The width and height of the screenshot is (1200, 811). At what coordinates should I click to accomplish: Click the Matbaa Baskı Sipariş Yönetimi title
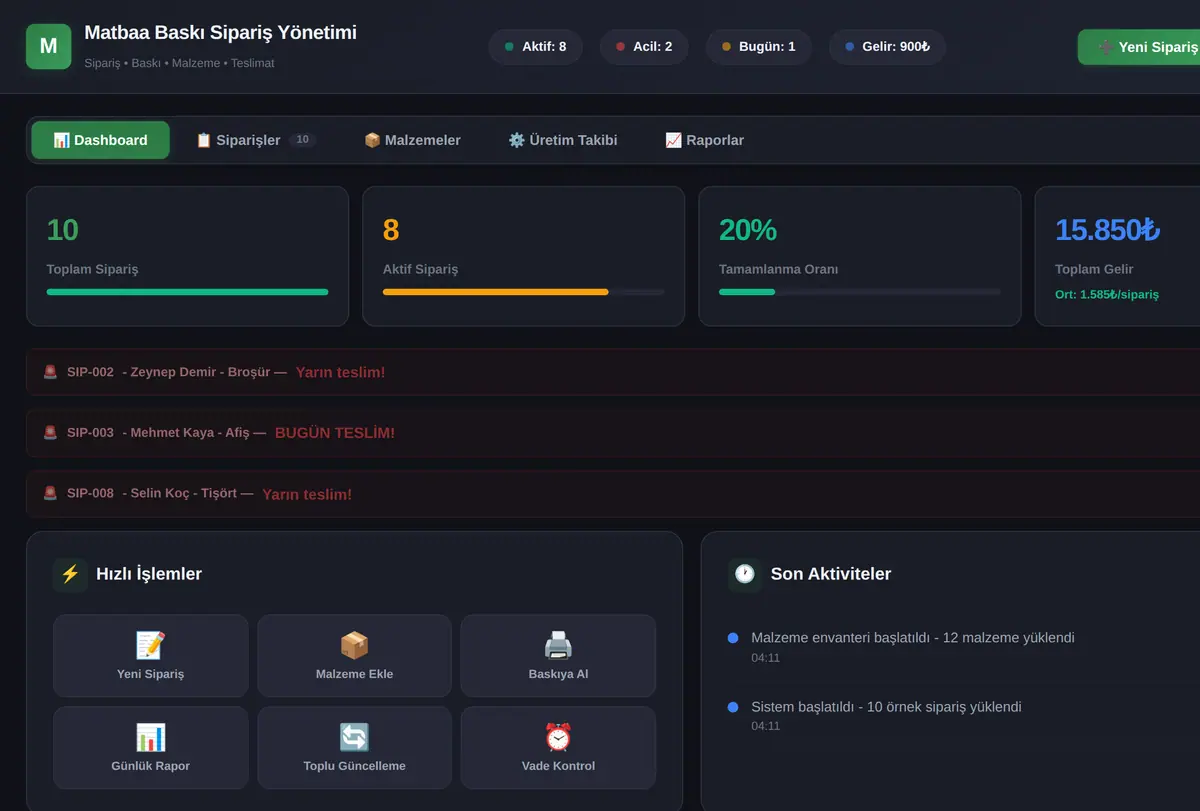coord(220,33)
